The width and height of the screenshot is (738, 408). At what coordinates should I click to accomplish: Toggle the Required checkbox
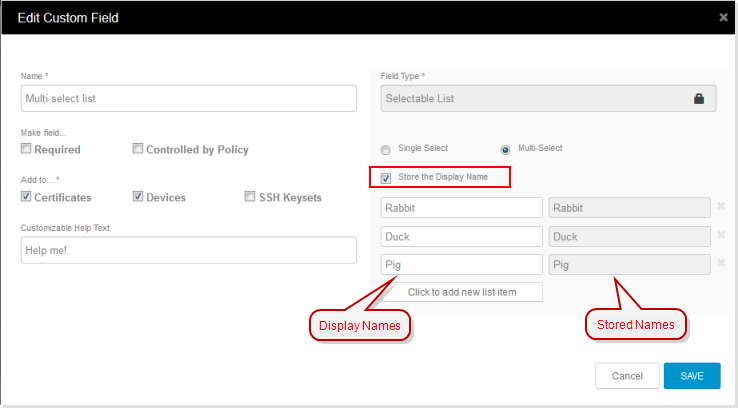pos(26,149)
